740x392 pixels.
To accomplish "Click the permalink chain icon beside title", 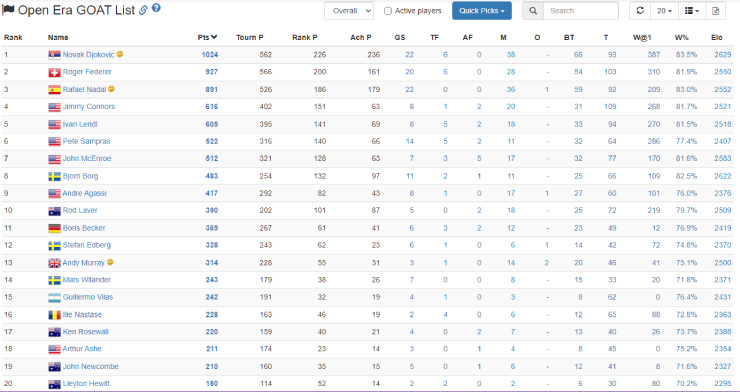I will coord(143,10).
